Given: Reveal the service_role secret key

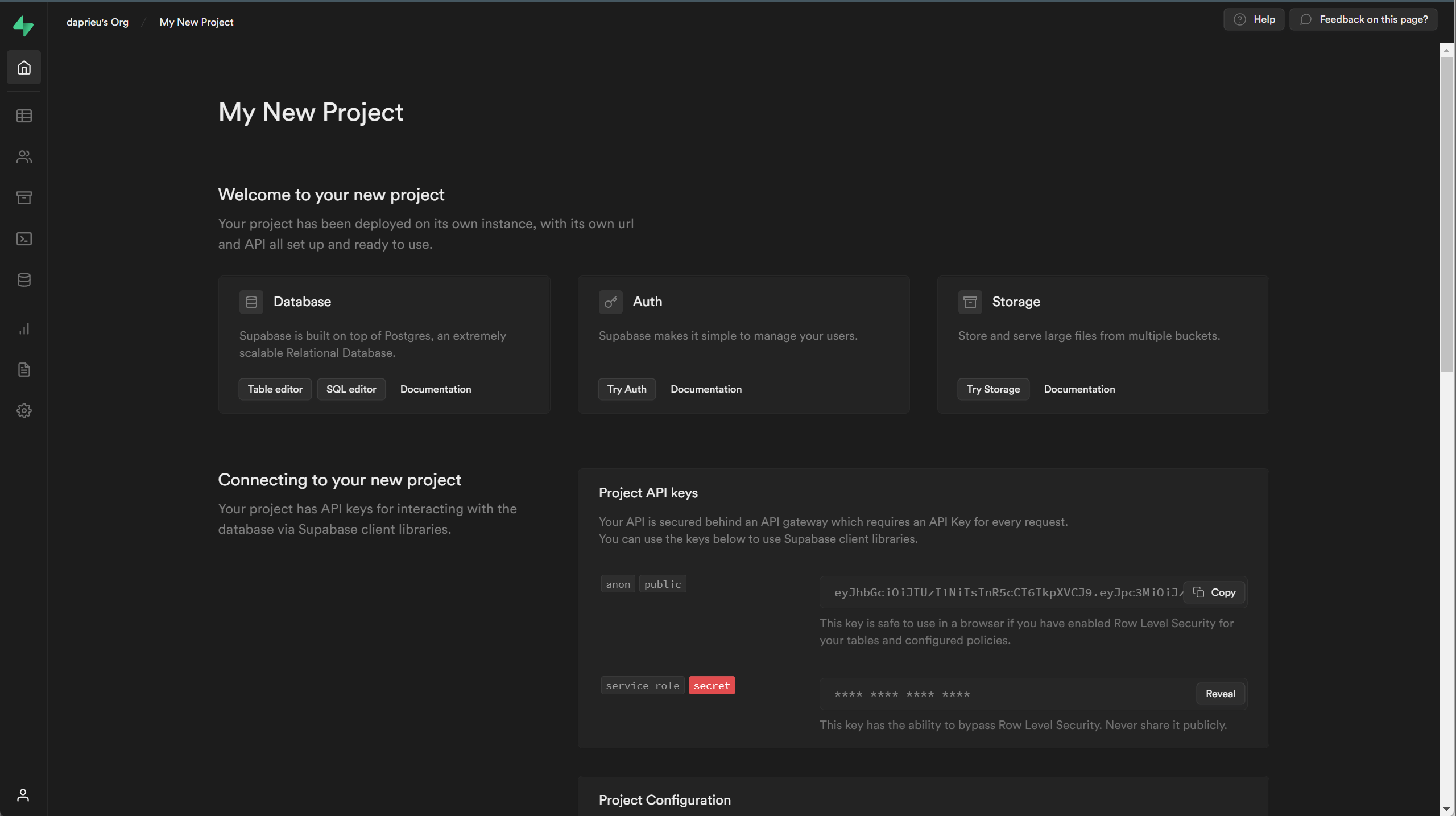Looking at the screenshot, I should coord(1220,694).
